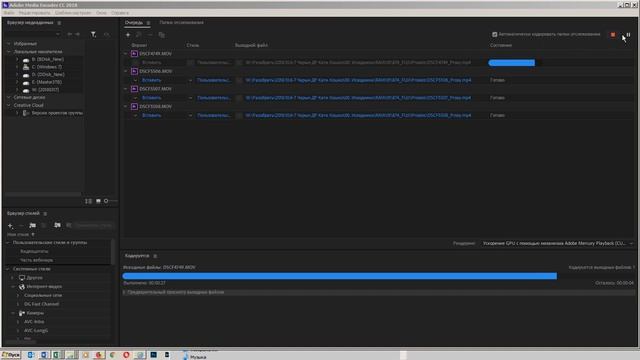640x360 pixels.
Task: Collapse Избранное in Media Browser
Action: 9,44
